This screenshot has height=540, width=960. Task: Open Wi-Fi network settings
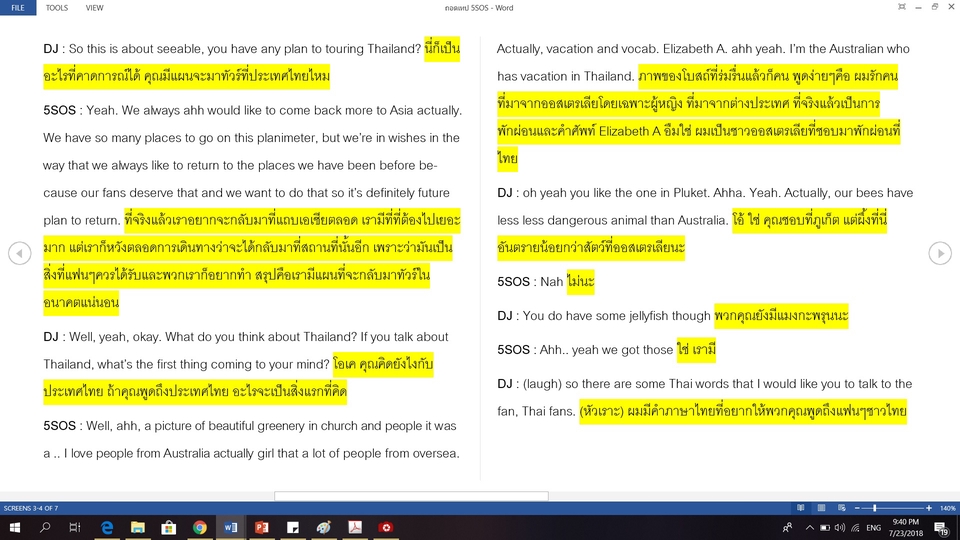coord(855,527)
